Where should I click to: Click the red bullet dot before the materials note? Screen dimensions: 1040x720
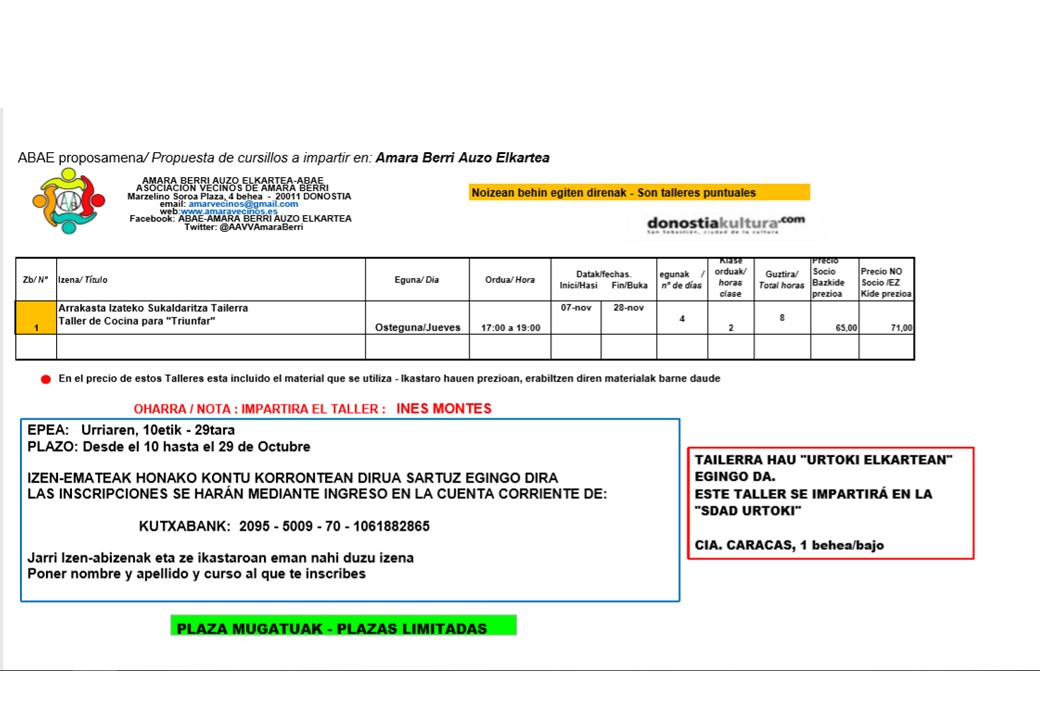45,380
